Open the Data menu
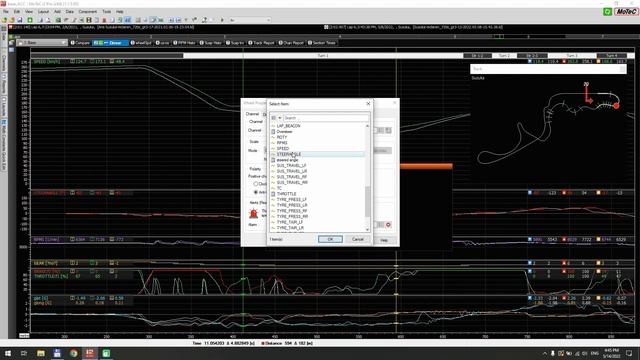This screenshot has width=640, height=360. tap(70, 11)
